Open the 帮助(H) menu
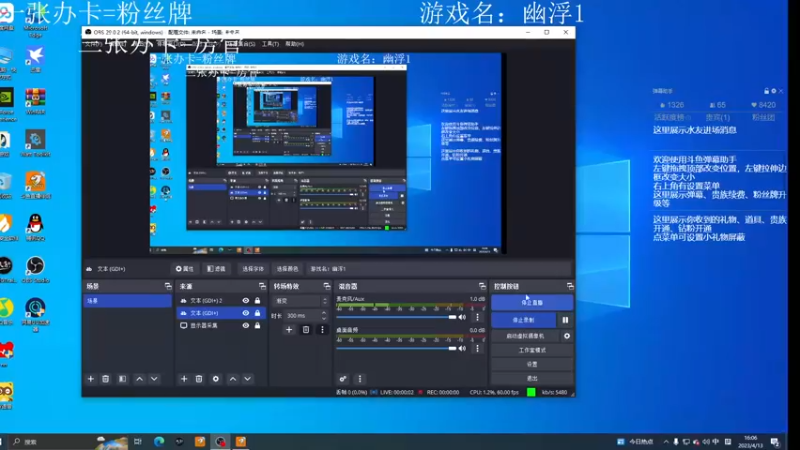This screenshot has width=800, height=450. pos(294,44)
